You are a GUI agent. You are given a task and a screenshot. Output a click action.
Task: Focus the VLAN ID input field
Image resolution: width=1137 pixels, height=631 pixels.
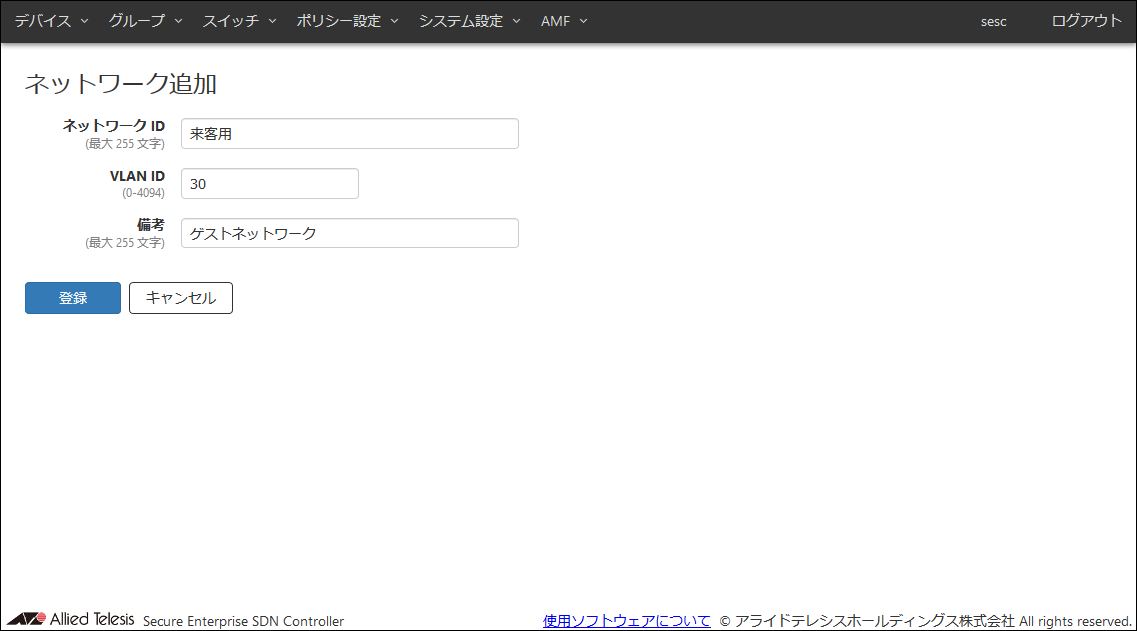click(270, 183)
